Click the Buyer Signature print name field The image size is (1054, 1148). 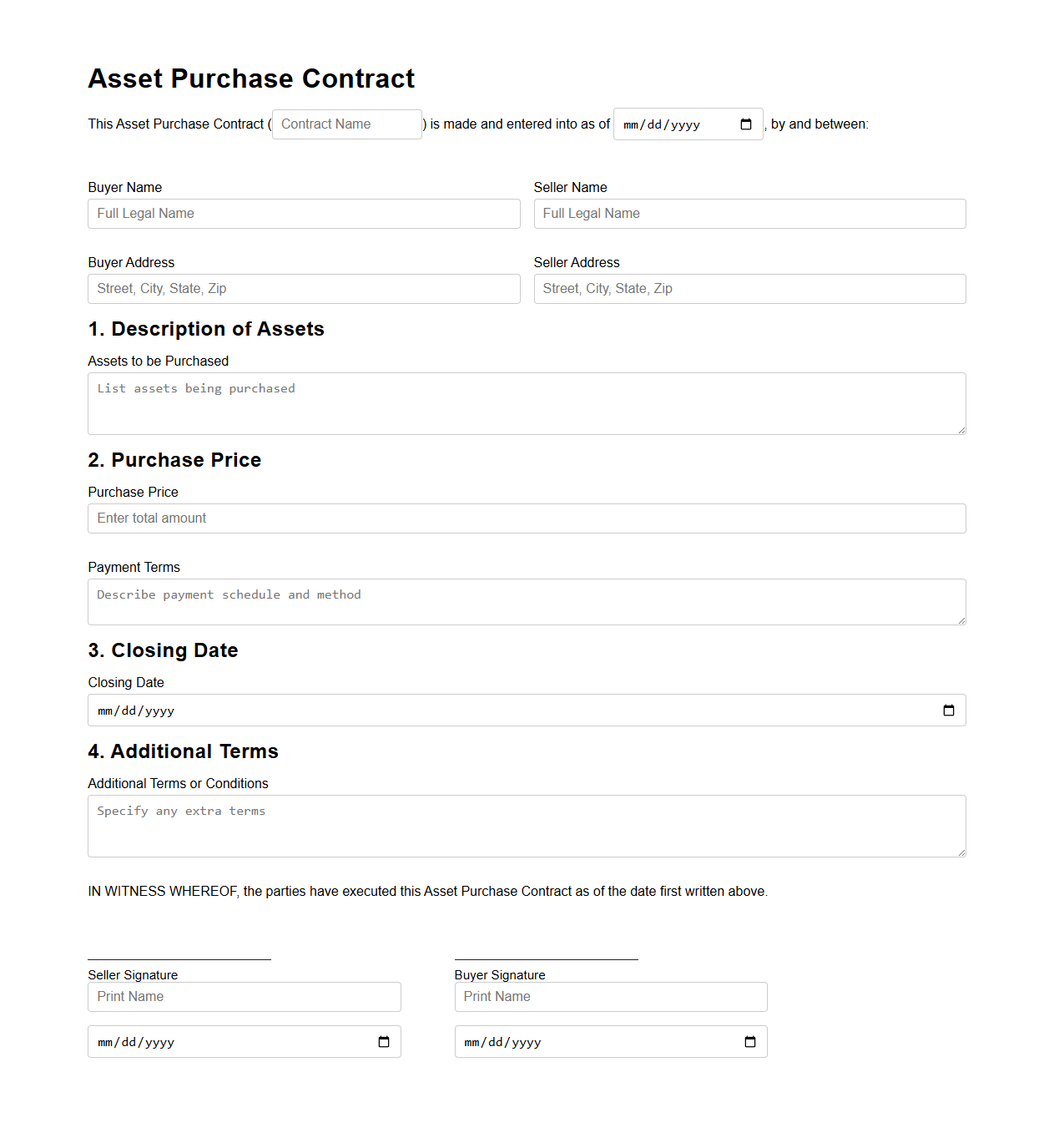pos(610,996)
